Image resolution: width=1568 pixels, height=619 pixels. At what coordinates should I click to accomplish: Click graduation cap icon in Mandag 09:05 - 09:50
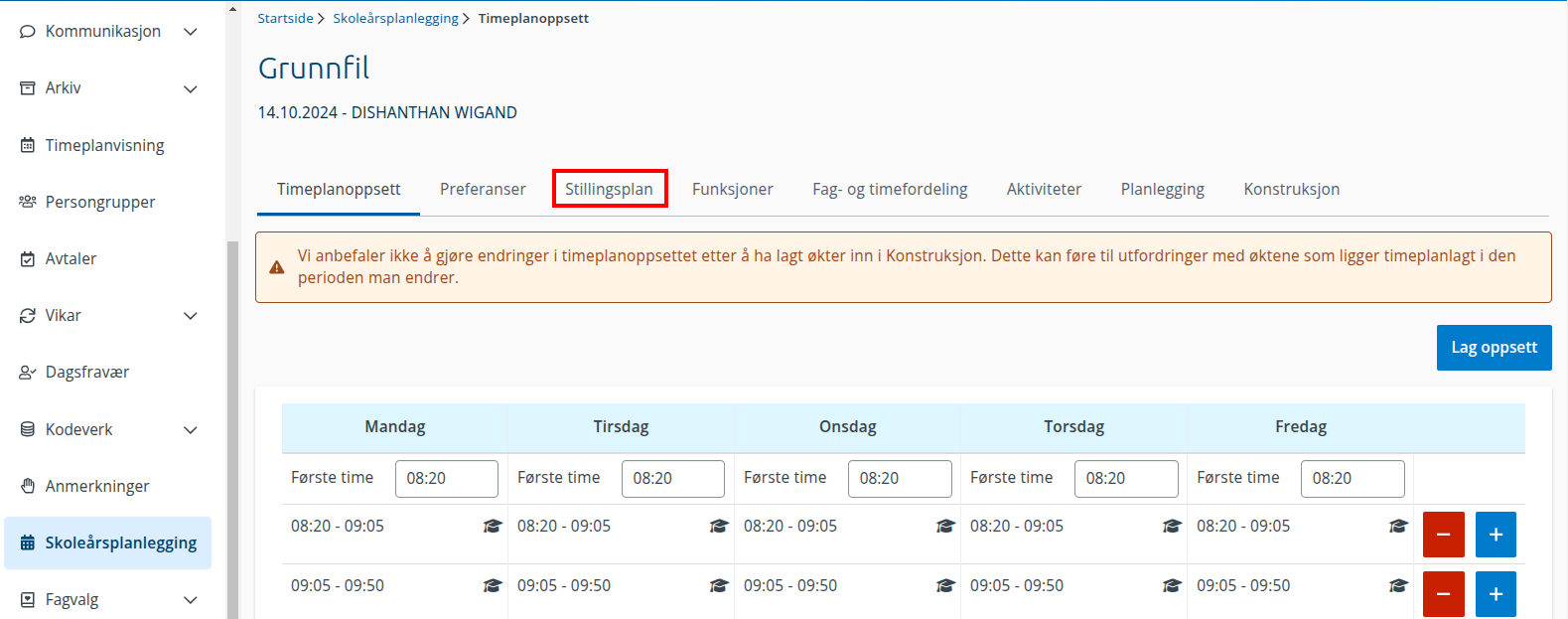pyautogui.click(x=493, y=585)
